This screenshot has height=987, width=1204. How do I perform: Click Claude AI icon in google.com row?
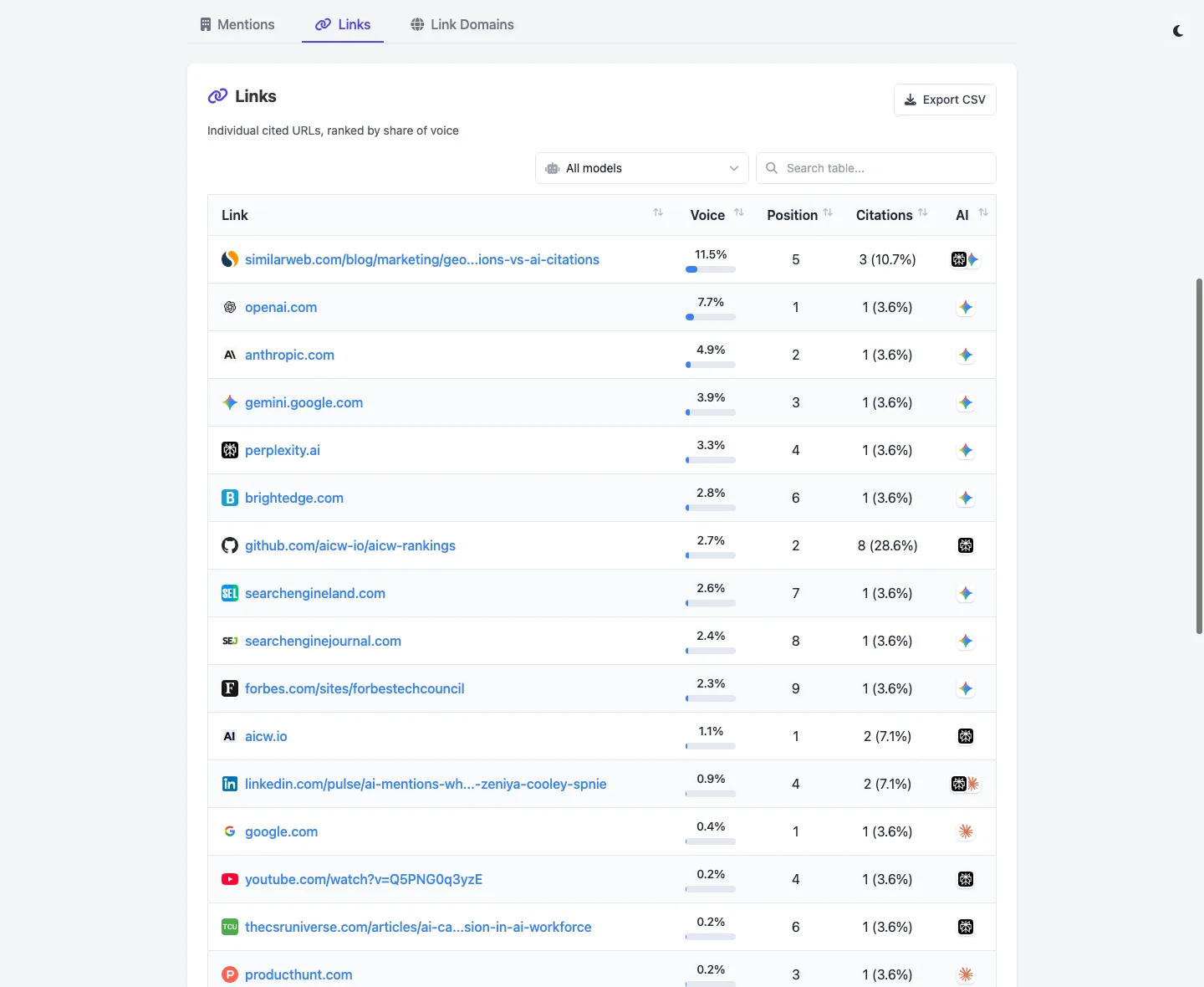(x=966, y=831)
